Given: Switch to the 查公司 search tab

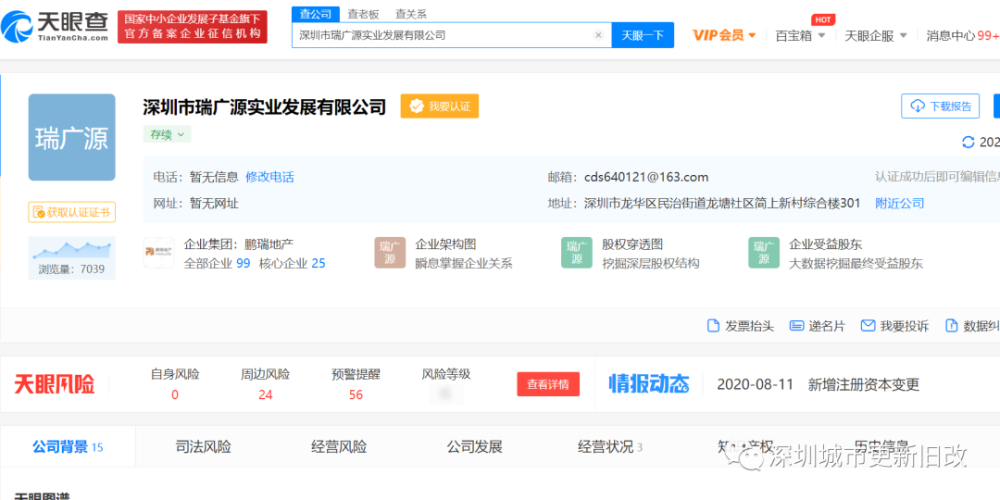Looking at the screenshot, I should tap(316, 14).
